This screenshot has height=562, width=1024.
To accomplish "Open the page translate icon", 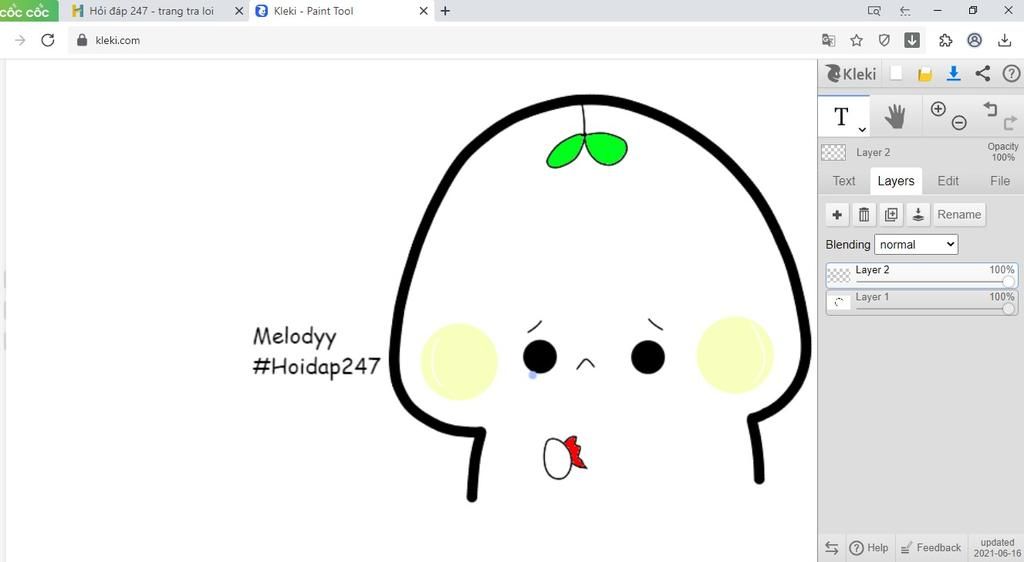I will click(828, 40).
